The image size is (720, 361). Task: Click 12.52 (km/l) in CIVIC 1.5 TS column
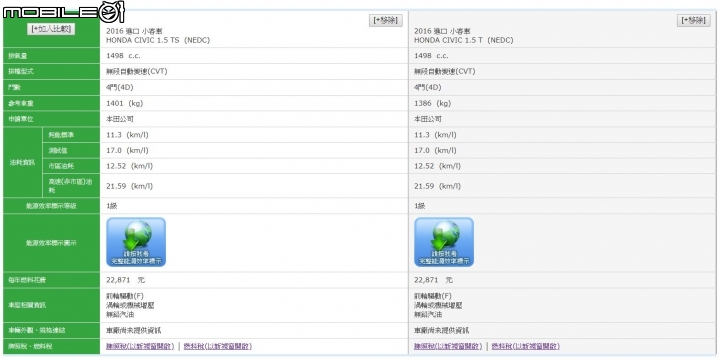tap(129, 166)
